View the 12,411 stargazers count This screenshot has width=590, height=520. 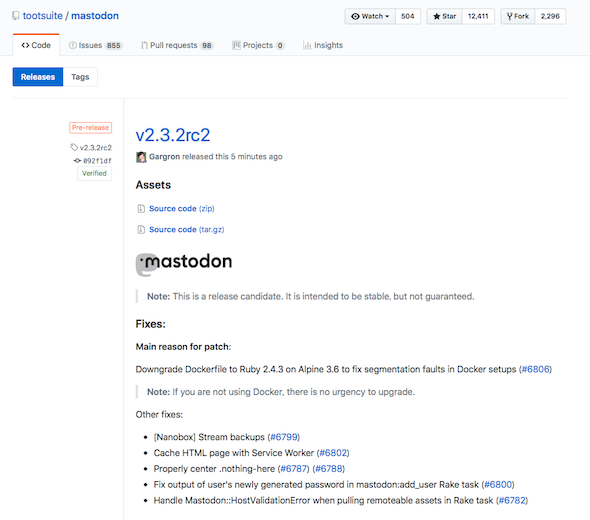[478, 16]
